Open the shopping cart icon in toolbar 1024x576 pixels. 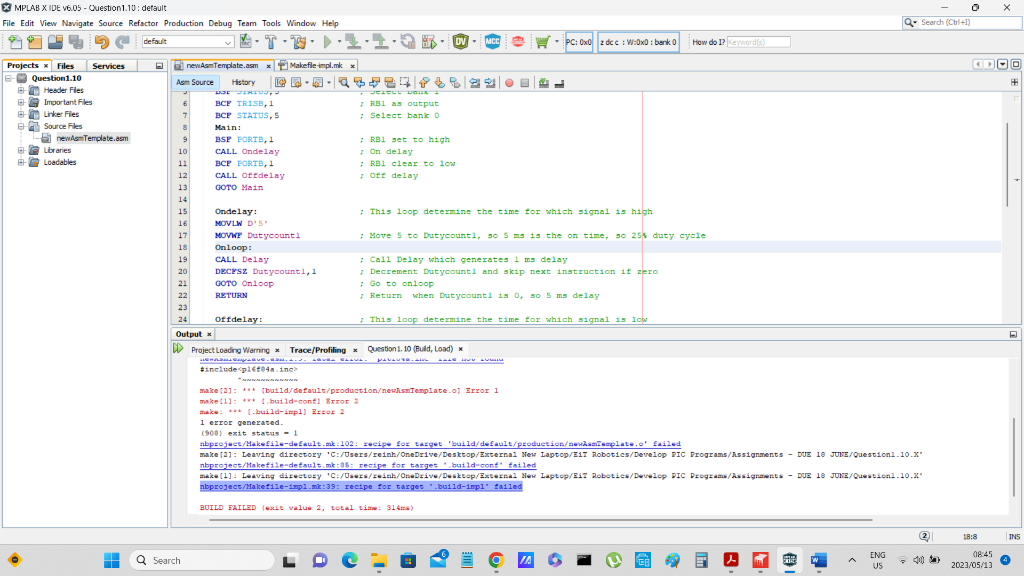pos(542,42)
